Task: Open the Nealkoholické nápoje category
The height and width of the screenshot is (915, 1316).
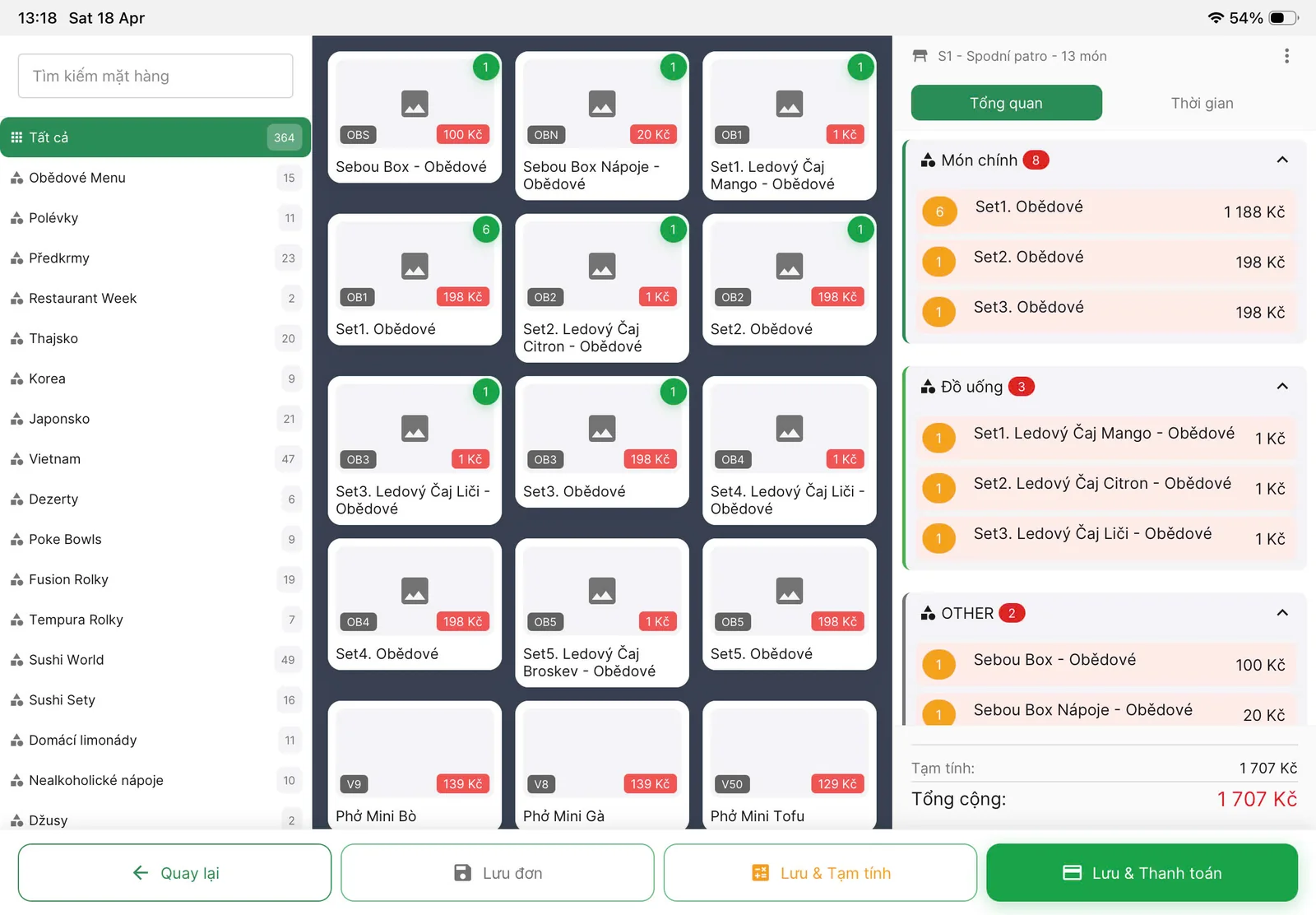Action: tap(155, 781)
